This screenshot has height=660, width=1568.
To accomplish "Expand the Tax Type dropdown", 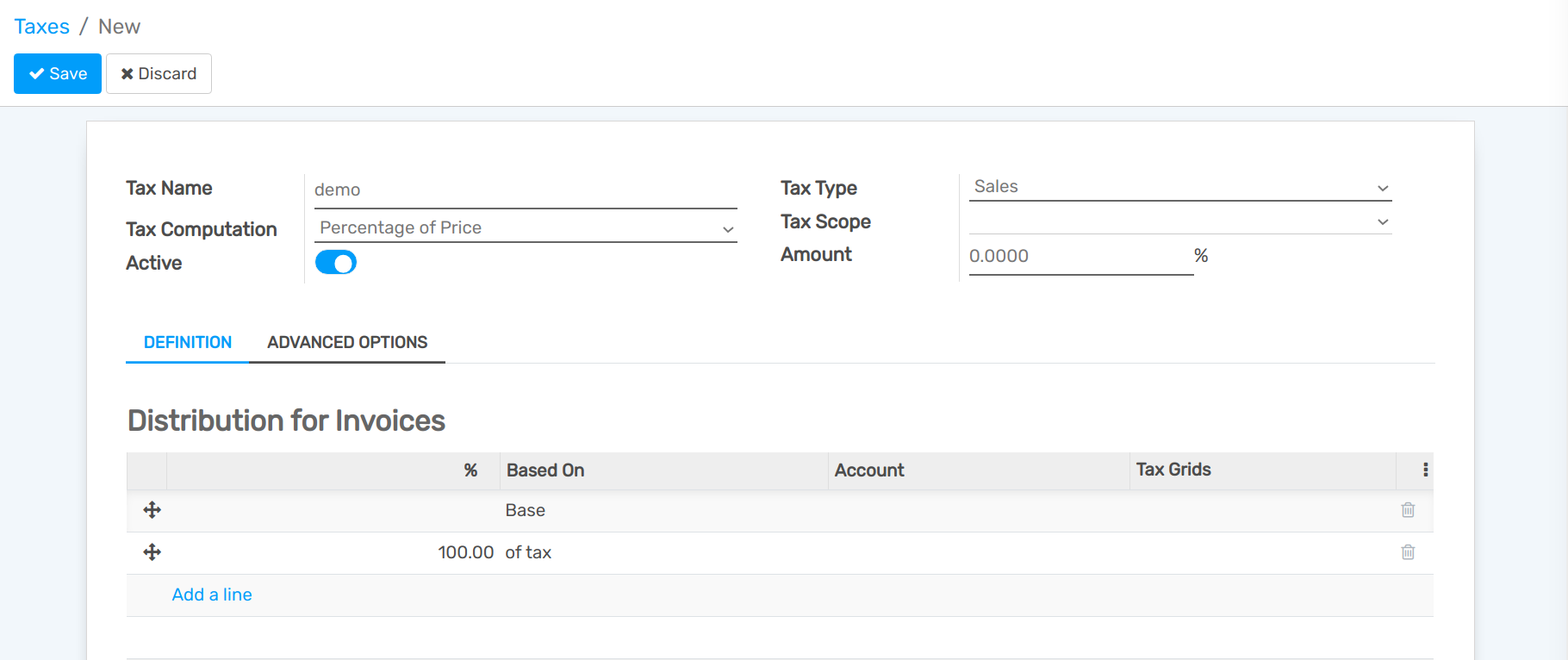I will point(1179,187).
